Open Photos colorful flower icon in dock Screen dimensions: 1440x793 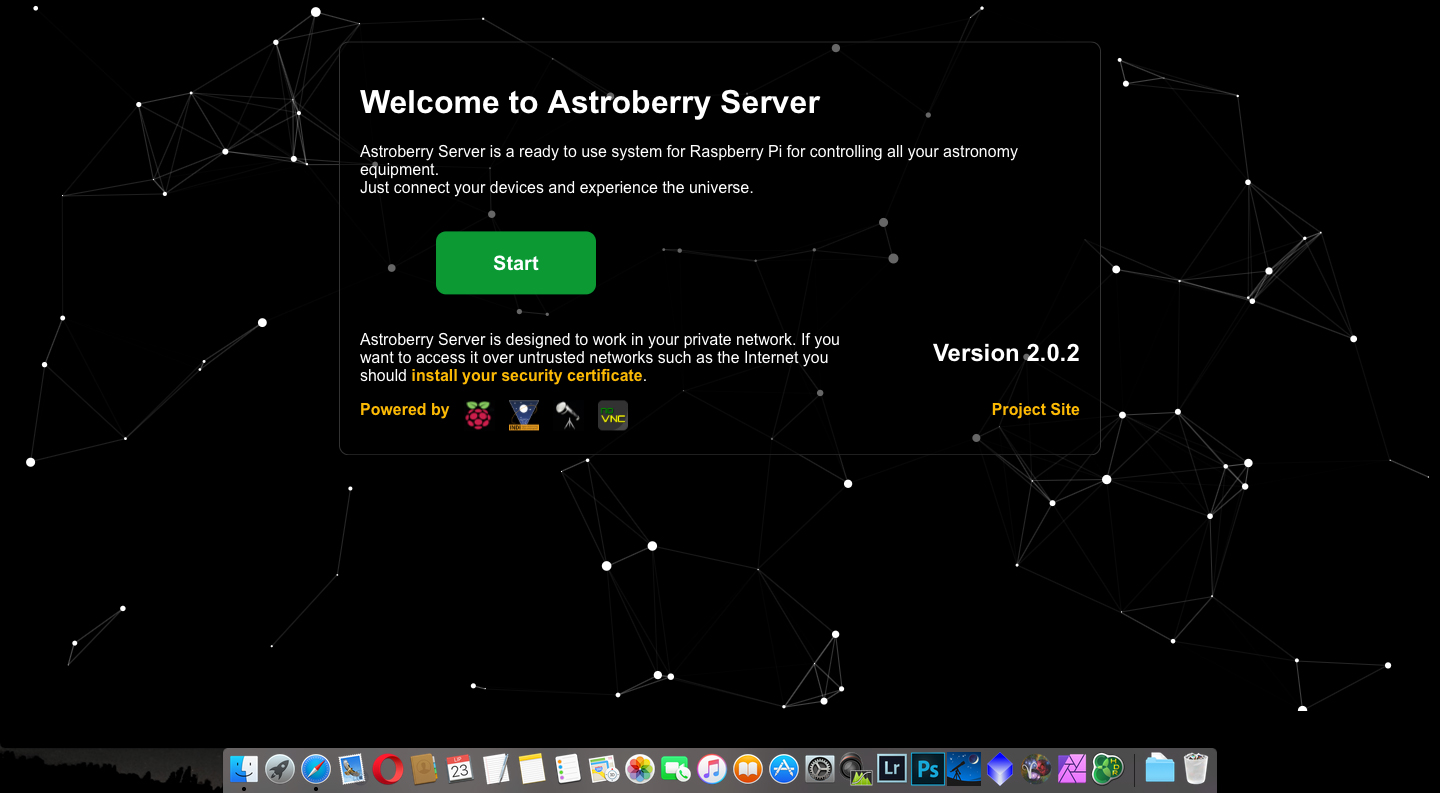point(640,769)
